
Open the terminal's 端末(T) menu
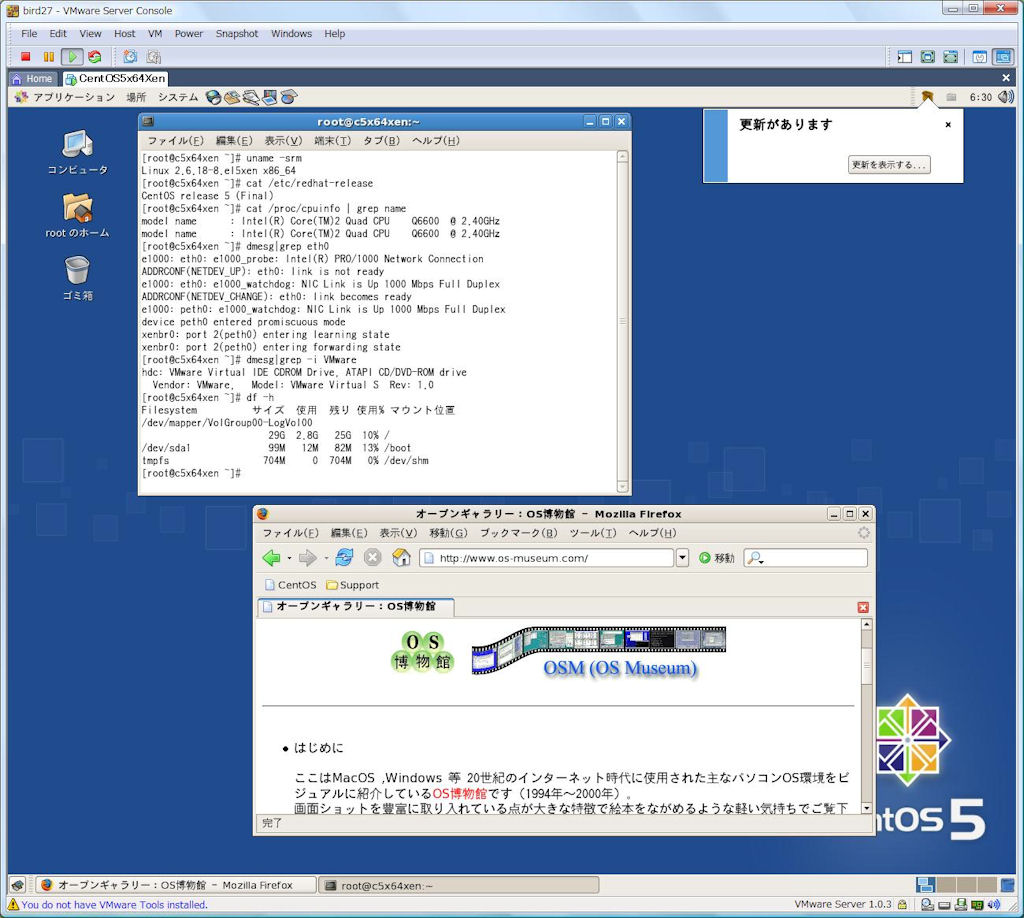pos(332,140)
